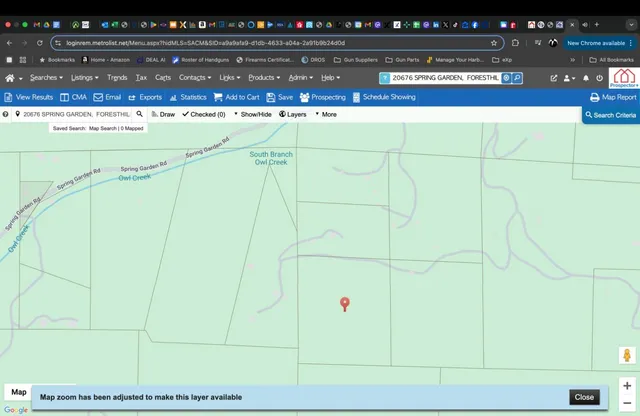
Task: Toggle the map Layers control
Action: tap(292, 115)
